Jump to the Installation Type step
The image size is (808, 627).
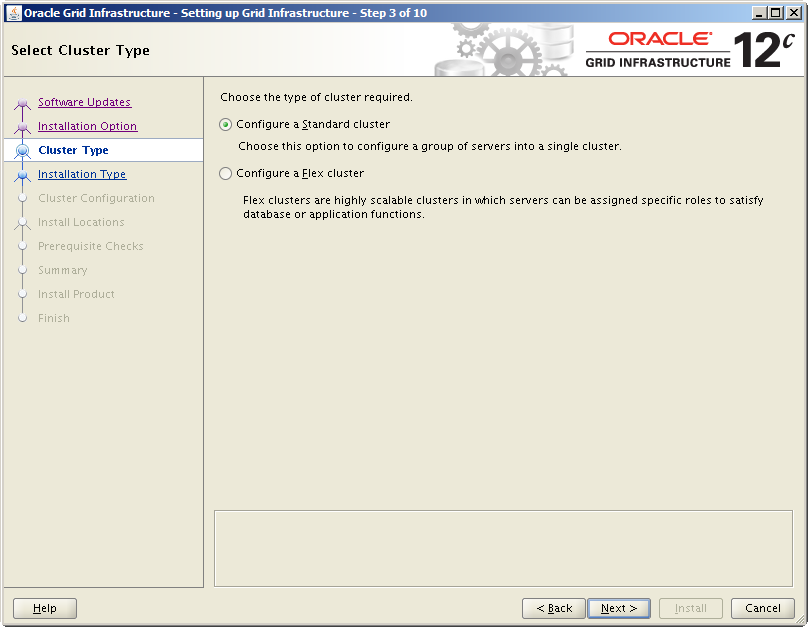click(x=82, y=174)
